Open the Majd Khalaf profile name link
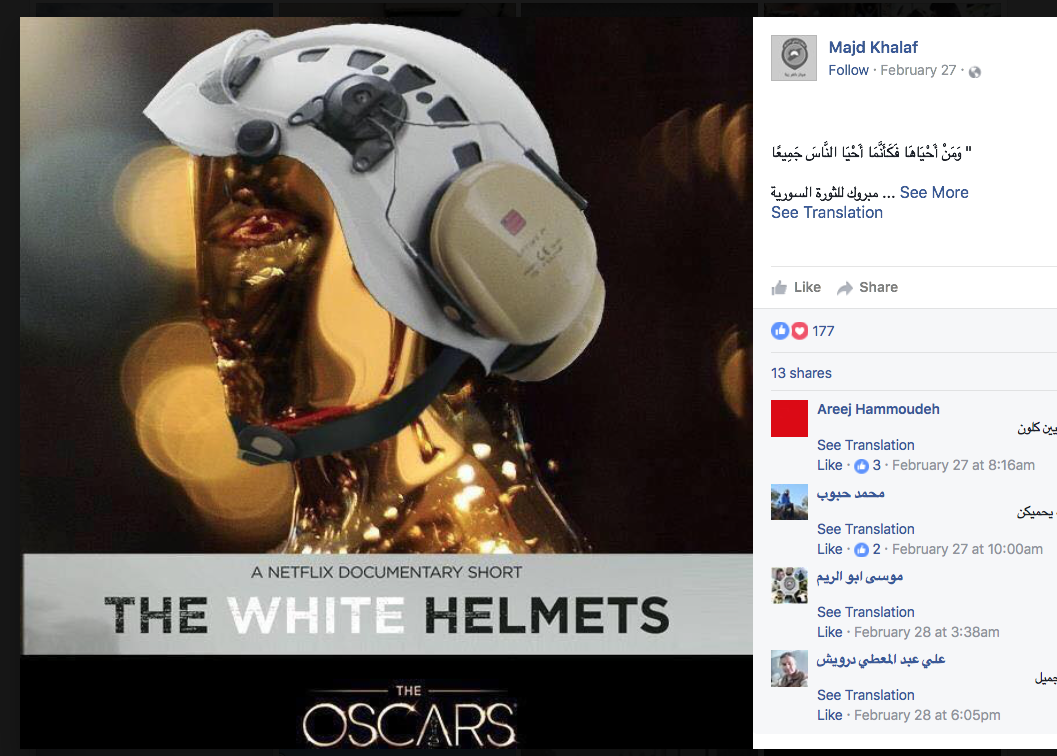The height and width of the screenshot is (756, 1057). [x=873, y=47]
